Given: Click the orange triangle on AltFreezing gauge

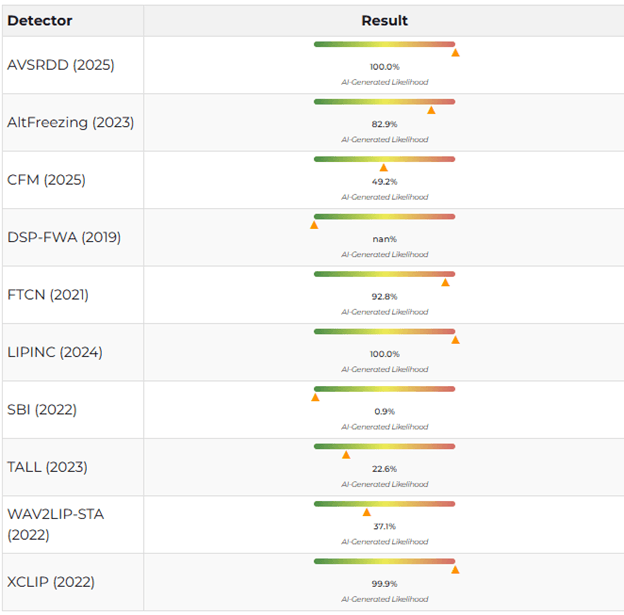Looking at the screenshot, I should [x=431, y=110].
